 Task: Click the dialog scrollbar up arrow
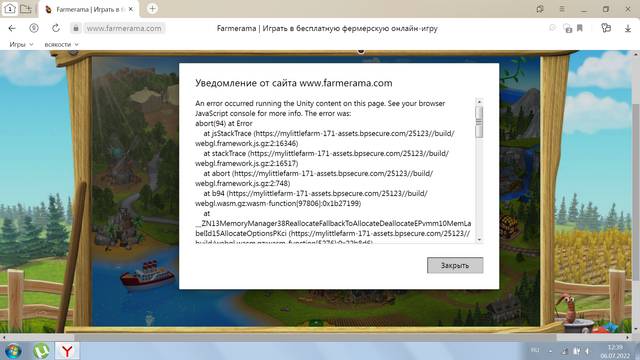point(479,102)
